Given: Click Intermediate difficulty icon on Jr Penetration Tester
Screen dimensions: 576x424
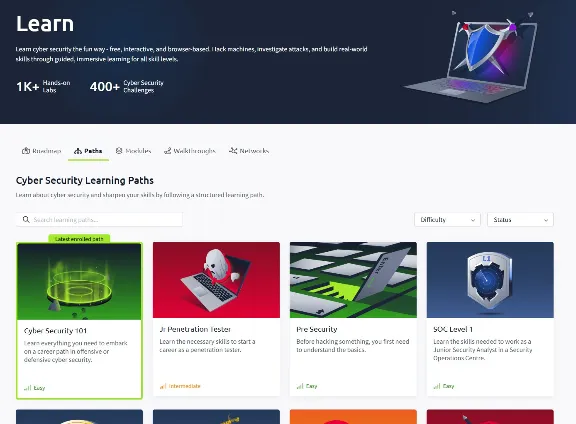Looking at the screenshot, I should pyautogui.click(x=163, y=386).
